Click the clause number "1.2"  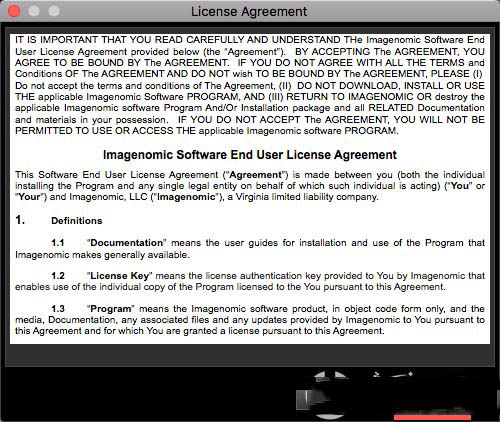[x=58, y=276]
